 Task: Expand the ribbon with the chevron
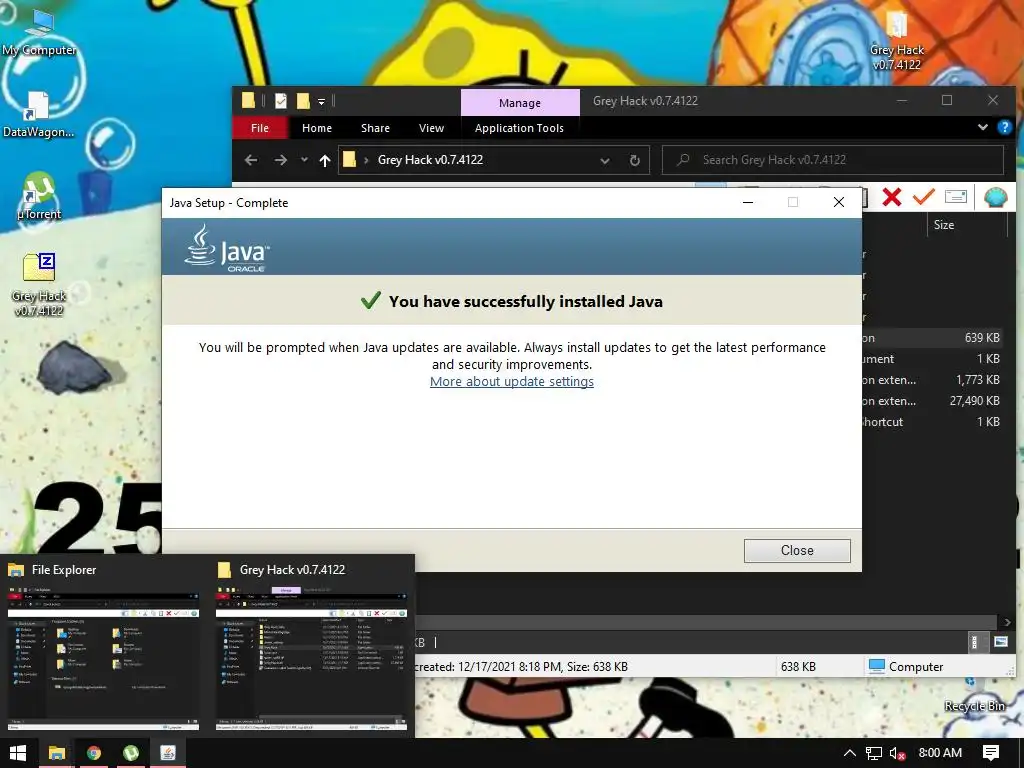[x=982, y=127]
